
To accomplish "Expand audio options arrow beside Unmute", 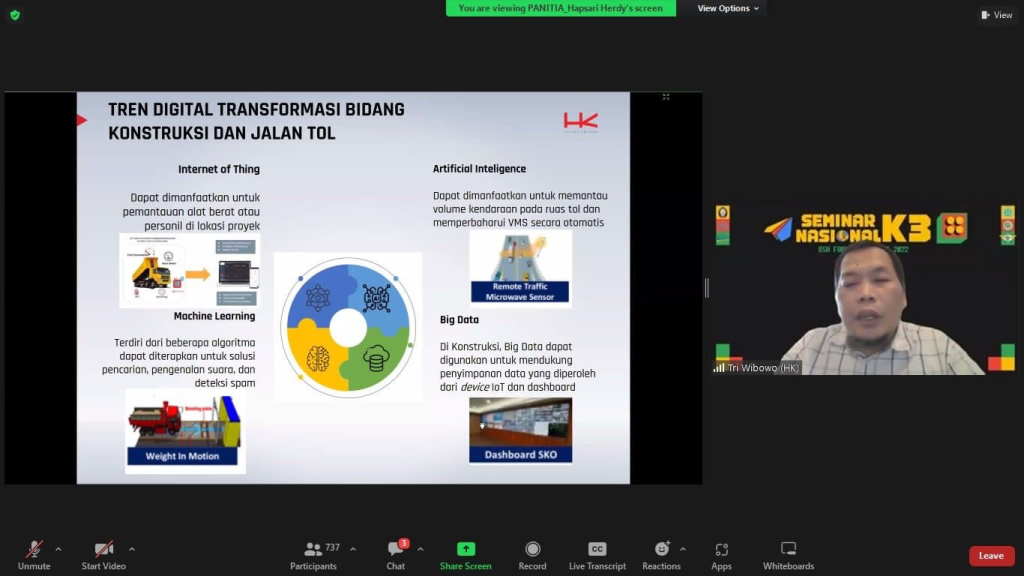I will point(58,549).
